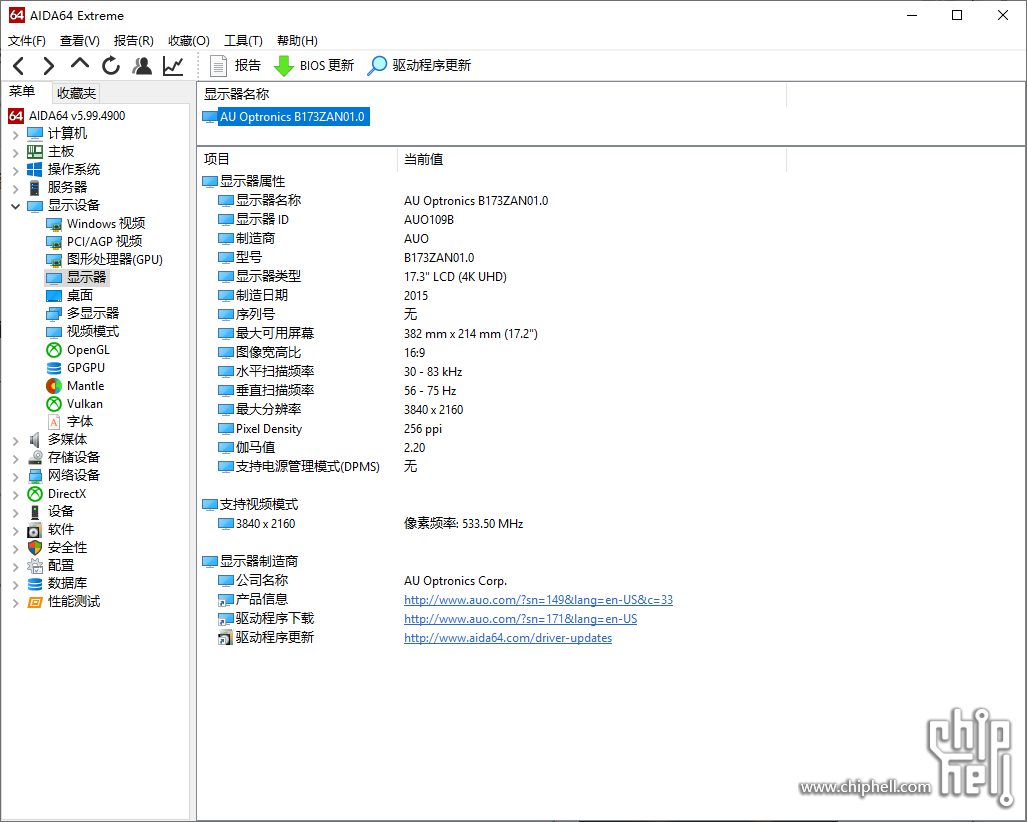Expand the 多媒体 tree node
Screen dimensions: 1027x822
15,441
